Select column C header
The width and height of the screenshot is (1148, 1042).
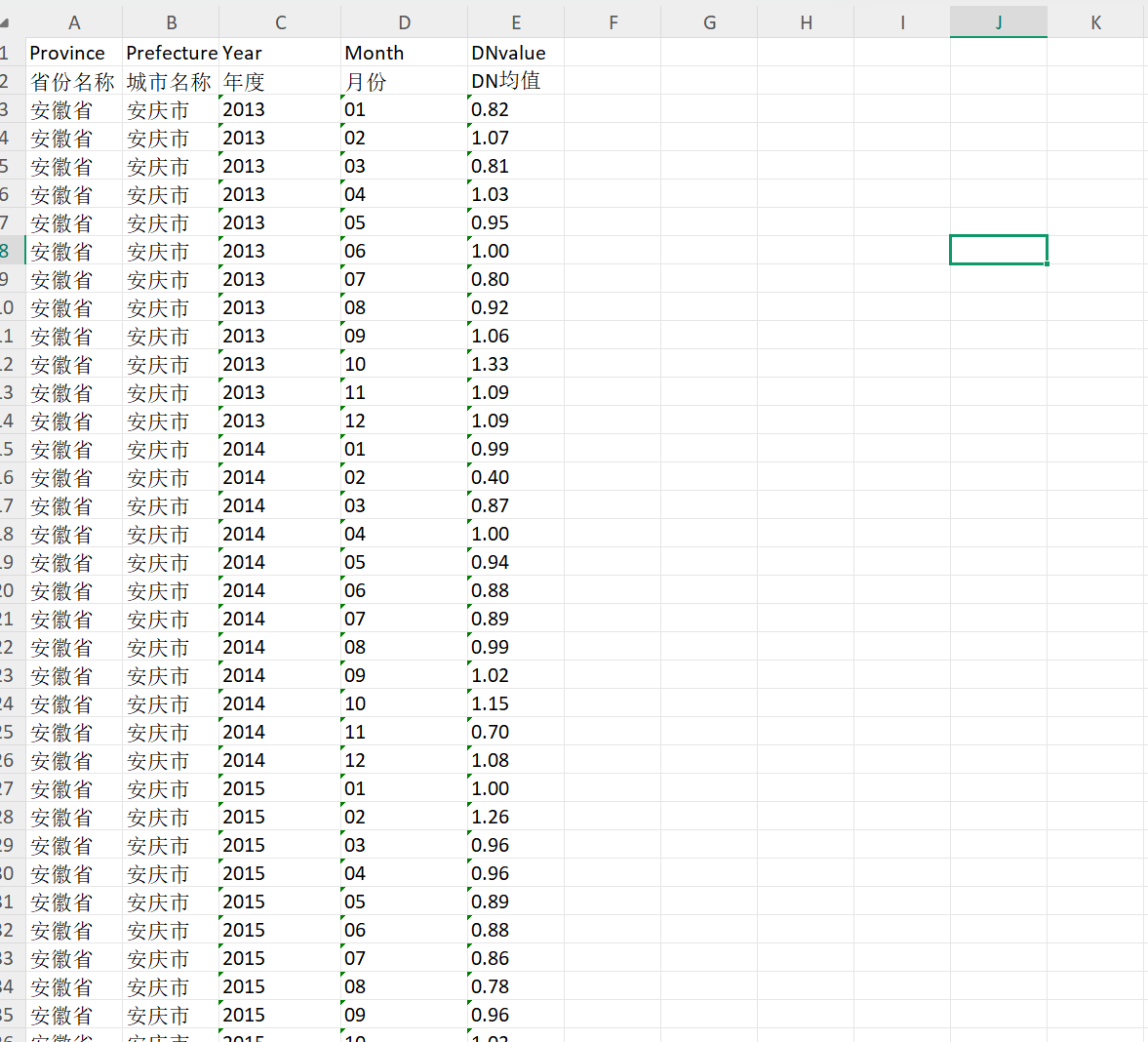click(x=280, y=22)
